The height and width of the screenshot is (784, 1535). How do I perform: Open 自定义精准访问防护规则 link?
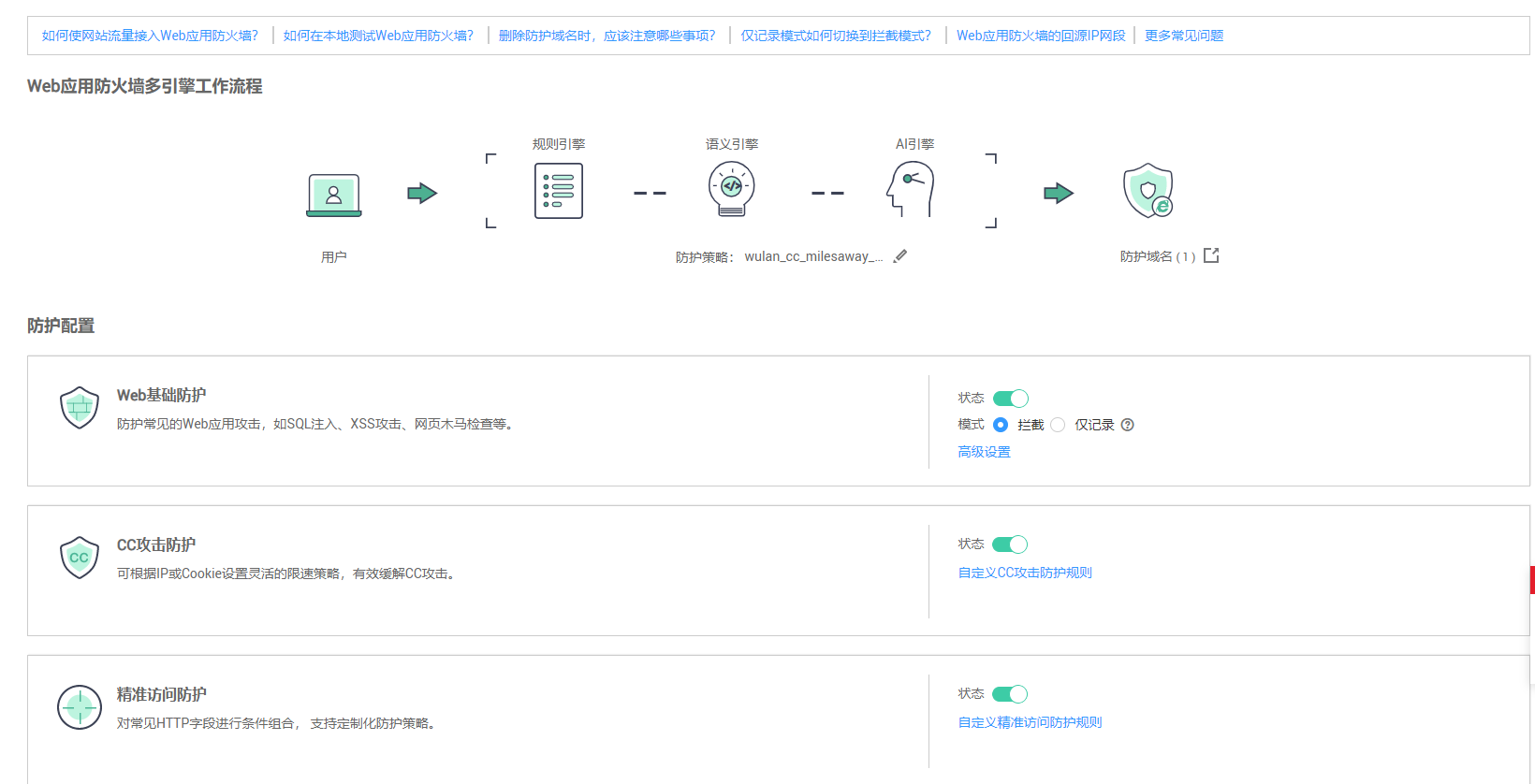pyautogui.click(x=1031, y=722)
